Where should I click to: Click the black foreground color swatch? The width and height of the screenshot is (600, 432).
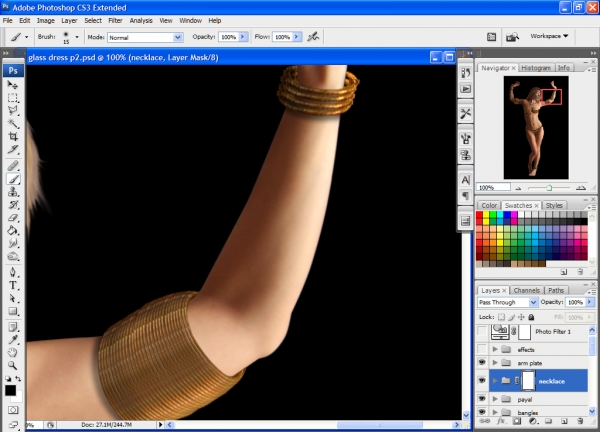click(10, 390)
